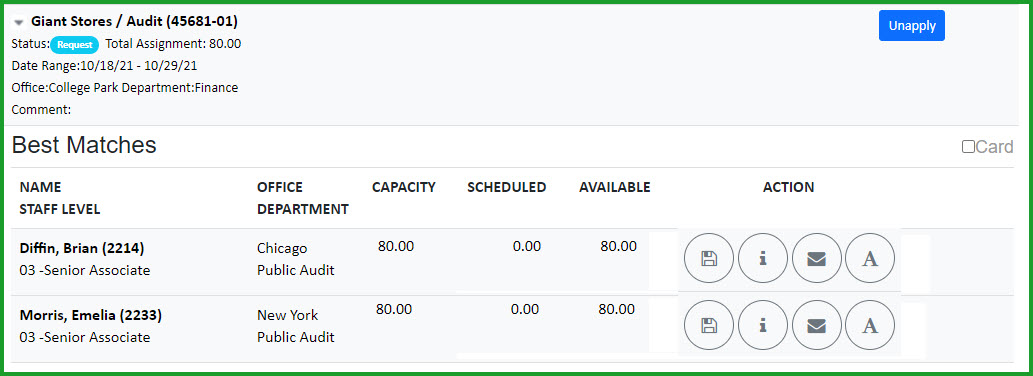
Task: Select the NAME column header
Action: click(40, 187)
